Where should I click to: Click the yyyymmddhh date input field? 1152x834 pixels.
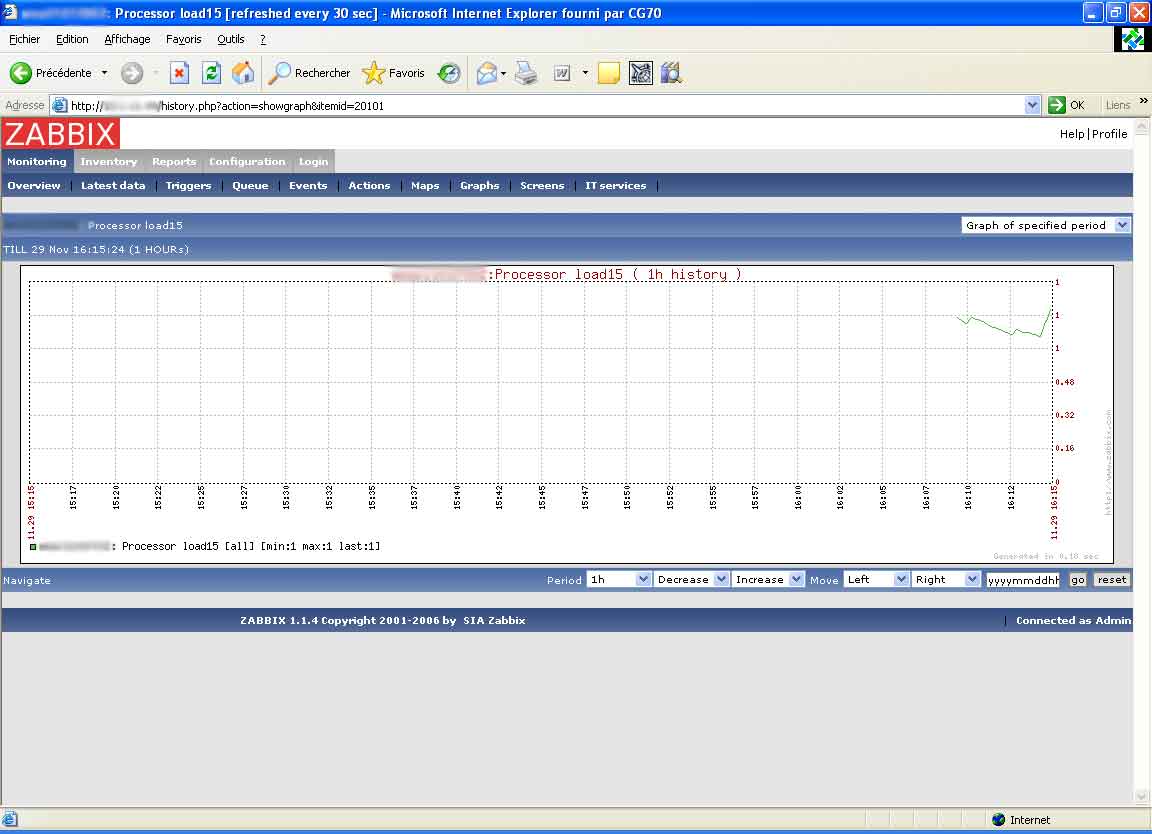click(1024, 579)
